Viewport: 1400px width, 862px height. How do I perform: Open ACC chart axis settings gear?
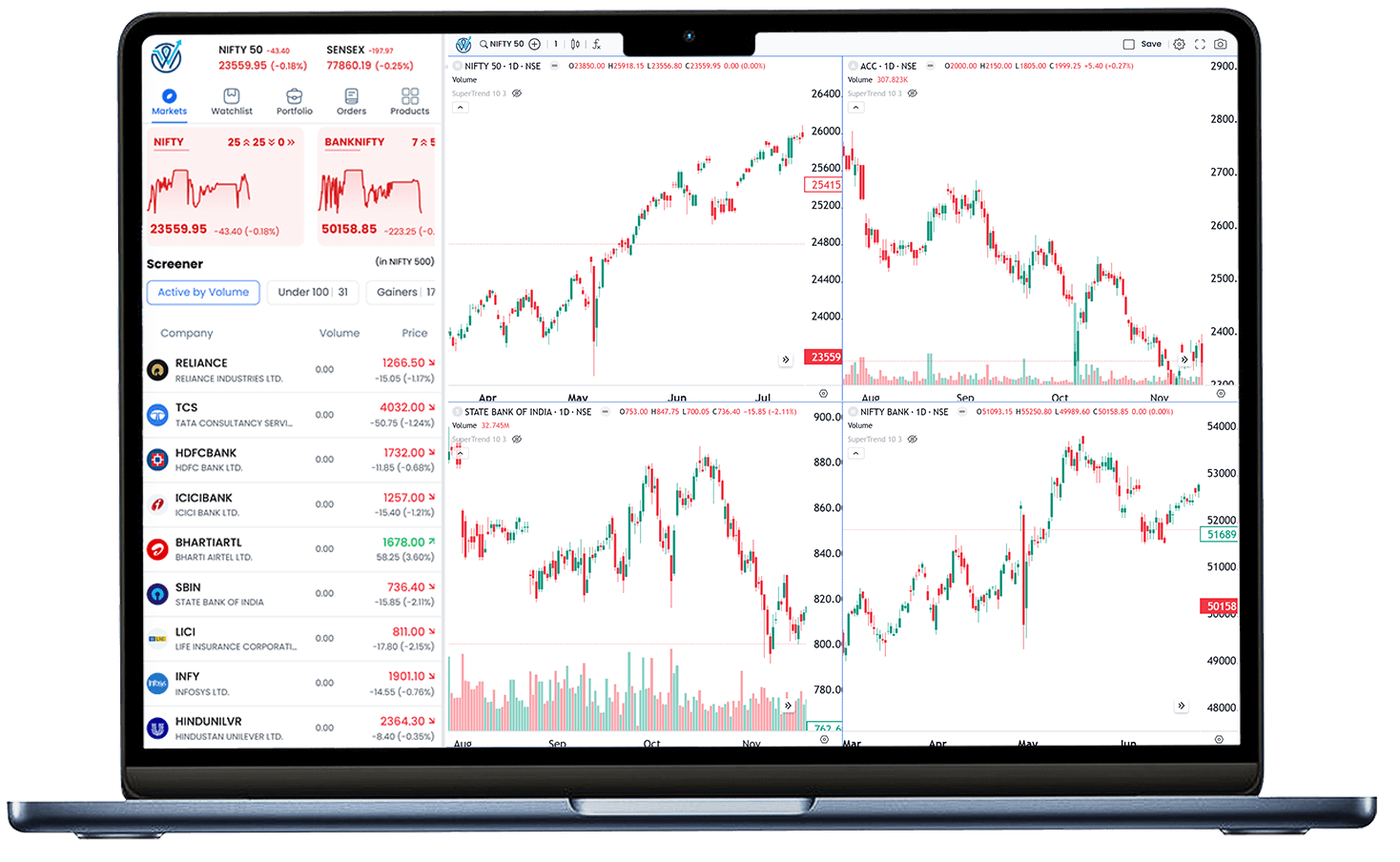point(1221,393)
